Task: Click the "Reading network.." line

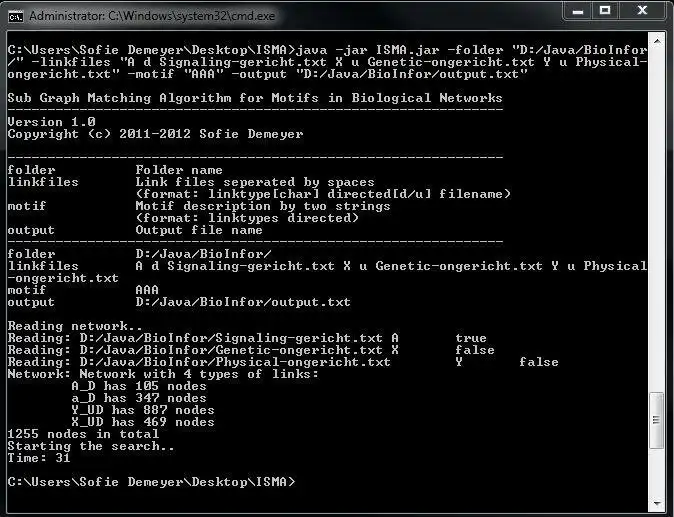Action: 73,326
